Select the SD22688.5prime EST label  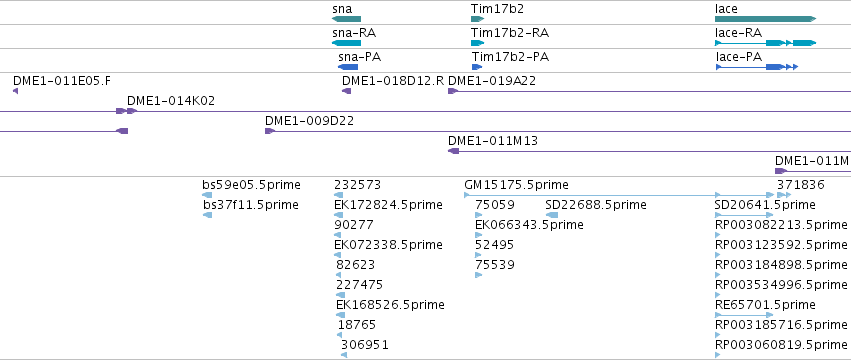coord(596,205)
